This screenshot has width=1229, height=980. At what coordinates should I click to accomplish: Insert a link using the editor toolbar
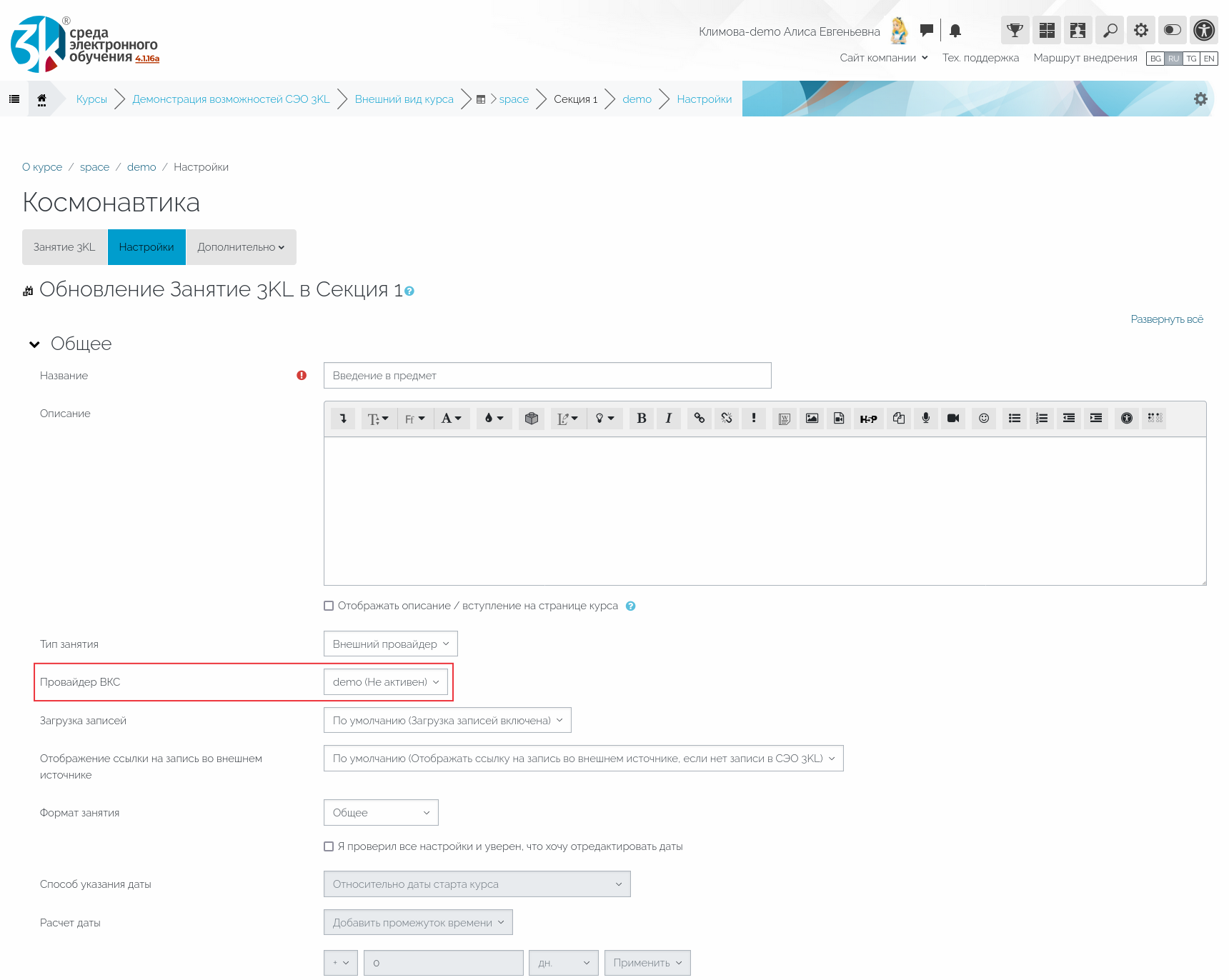[x=699, y=419]
